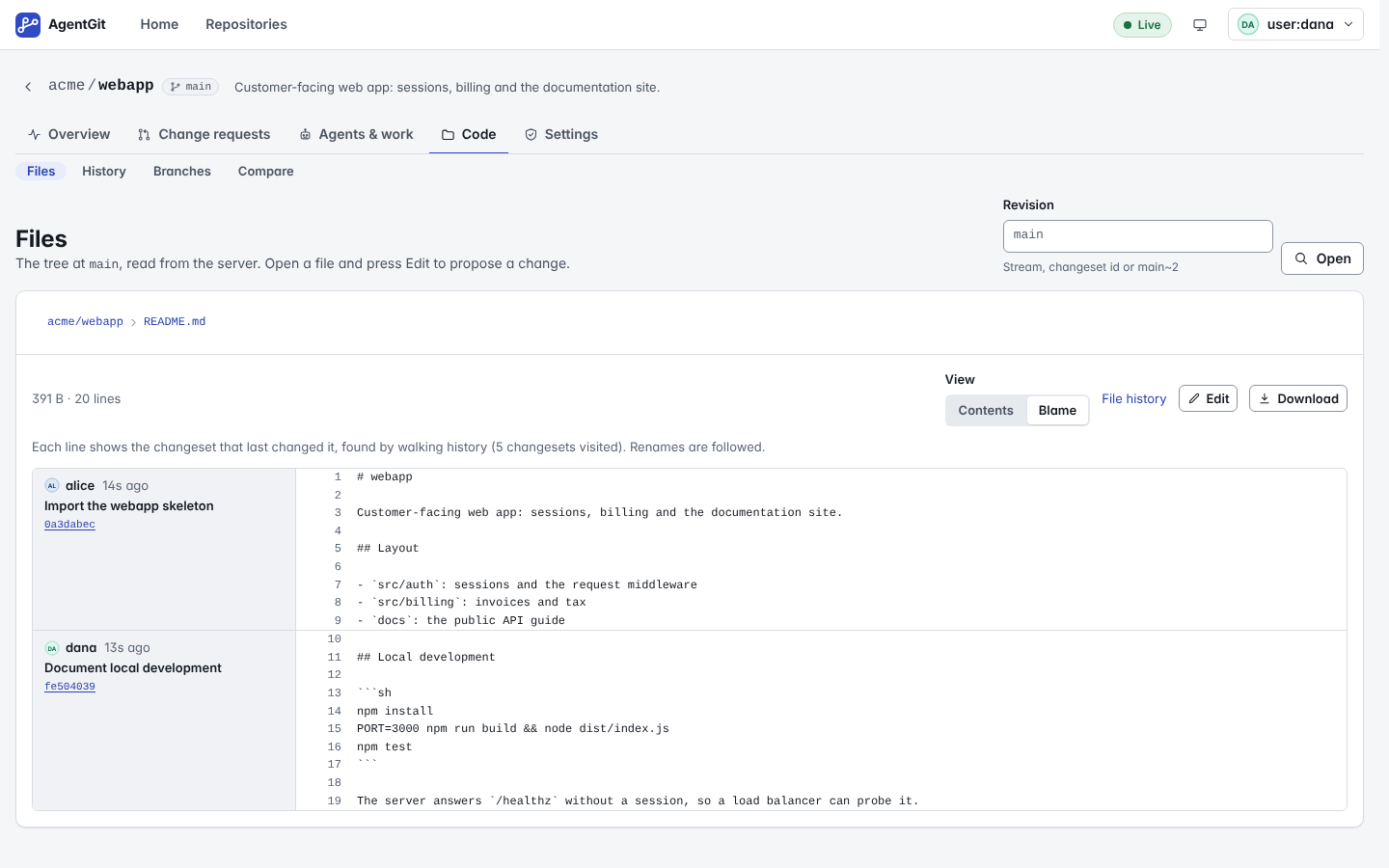
Task: Switch to the History sub-tab
Action: [x=104, y=171]
